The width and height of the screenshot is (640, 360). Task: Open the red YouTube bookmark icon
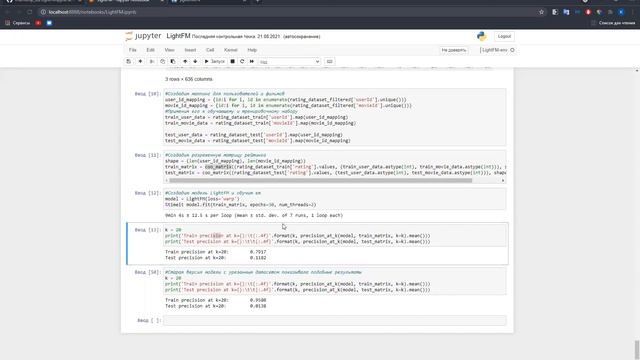[38, 23]
